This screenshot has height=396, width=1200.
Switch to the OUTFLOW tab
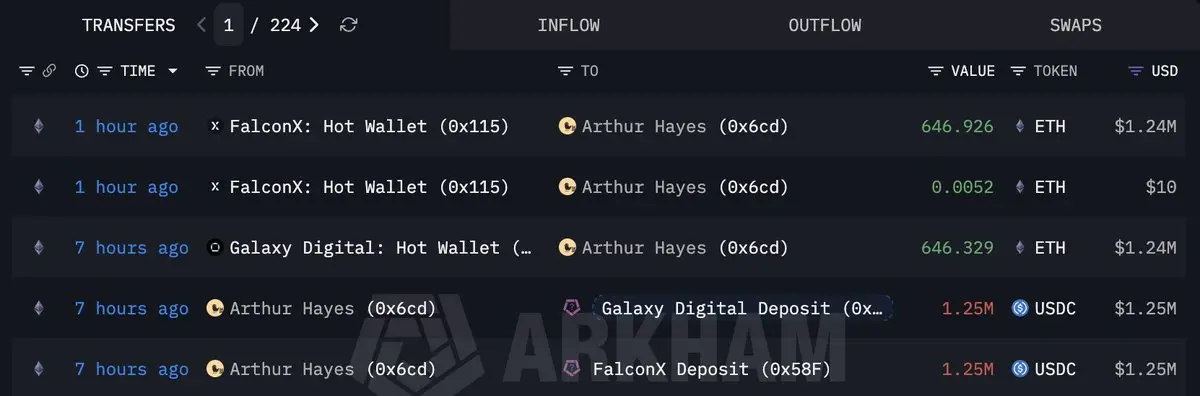(x=824, y=25)
